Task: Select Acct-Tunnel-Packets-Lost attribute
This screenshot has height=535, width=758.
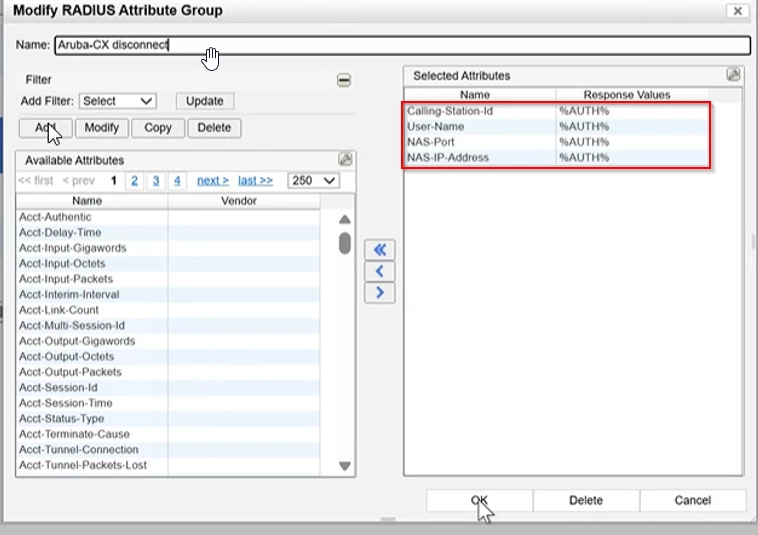Action: pos(168,465)
